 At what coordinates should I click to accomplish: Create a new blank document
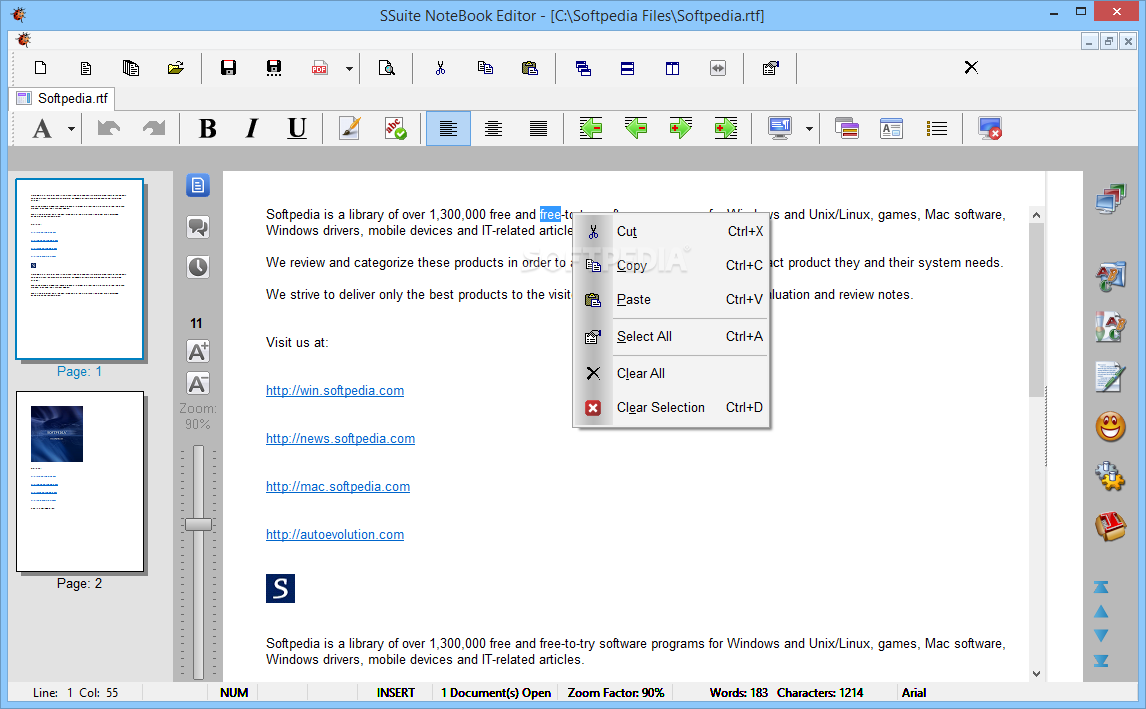tap(41, 68)
